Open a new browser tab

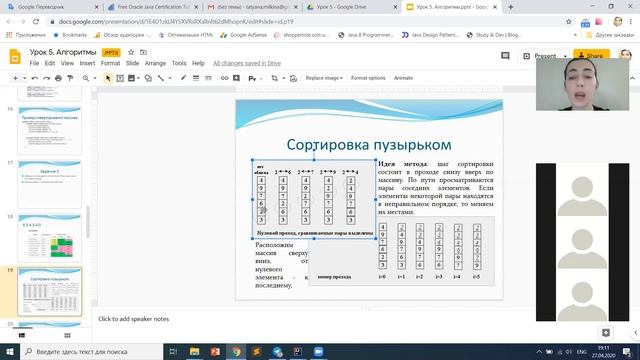(510, 7)
